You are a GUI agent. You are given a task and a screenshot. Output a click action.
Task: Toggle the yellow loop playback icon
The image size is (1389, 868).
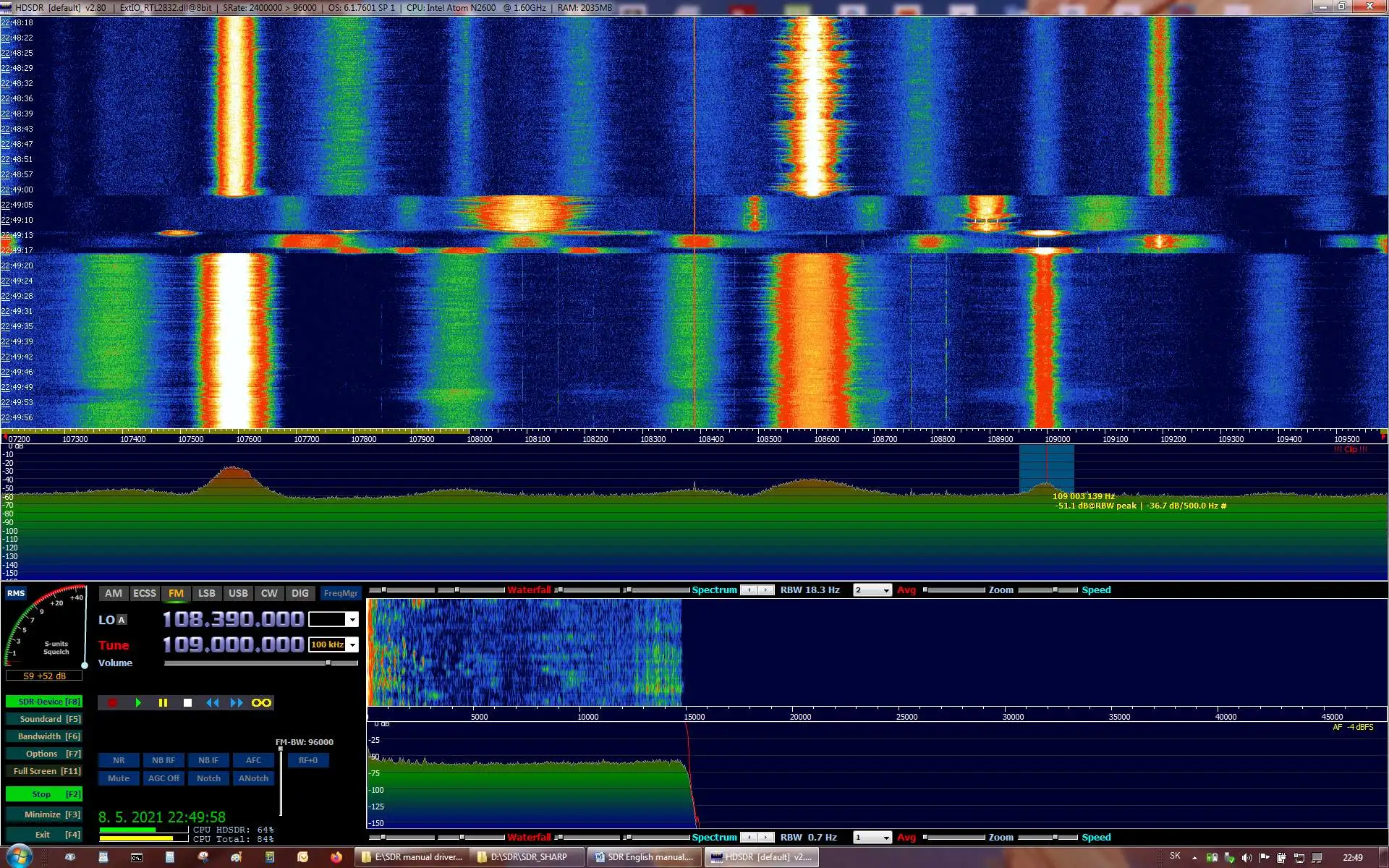pyautogui.click(x=261, y=702)
